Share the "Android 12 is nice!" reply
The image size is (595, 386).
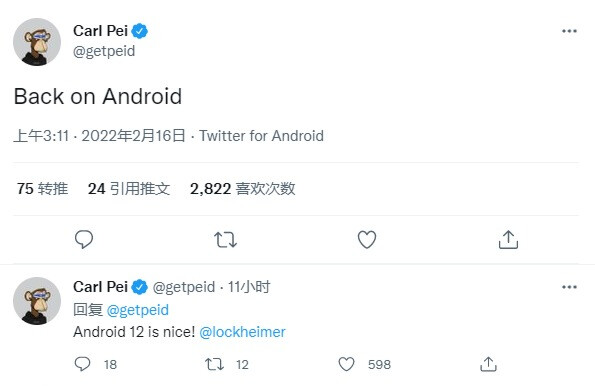coord(488,364)
